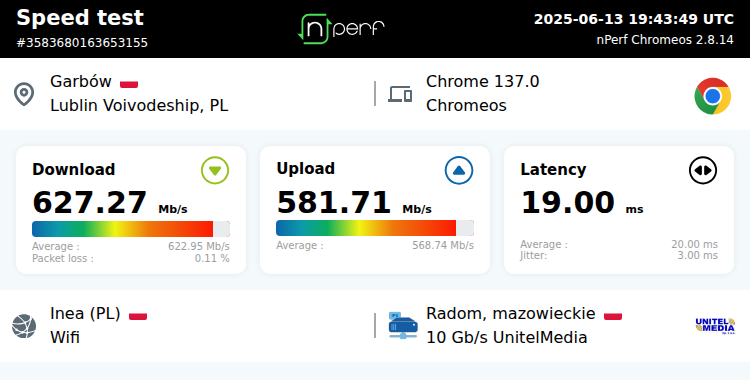
Task: Click the Speed test title
Action: [x=80, y=18]
